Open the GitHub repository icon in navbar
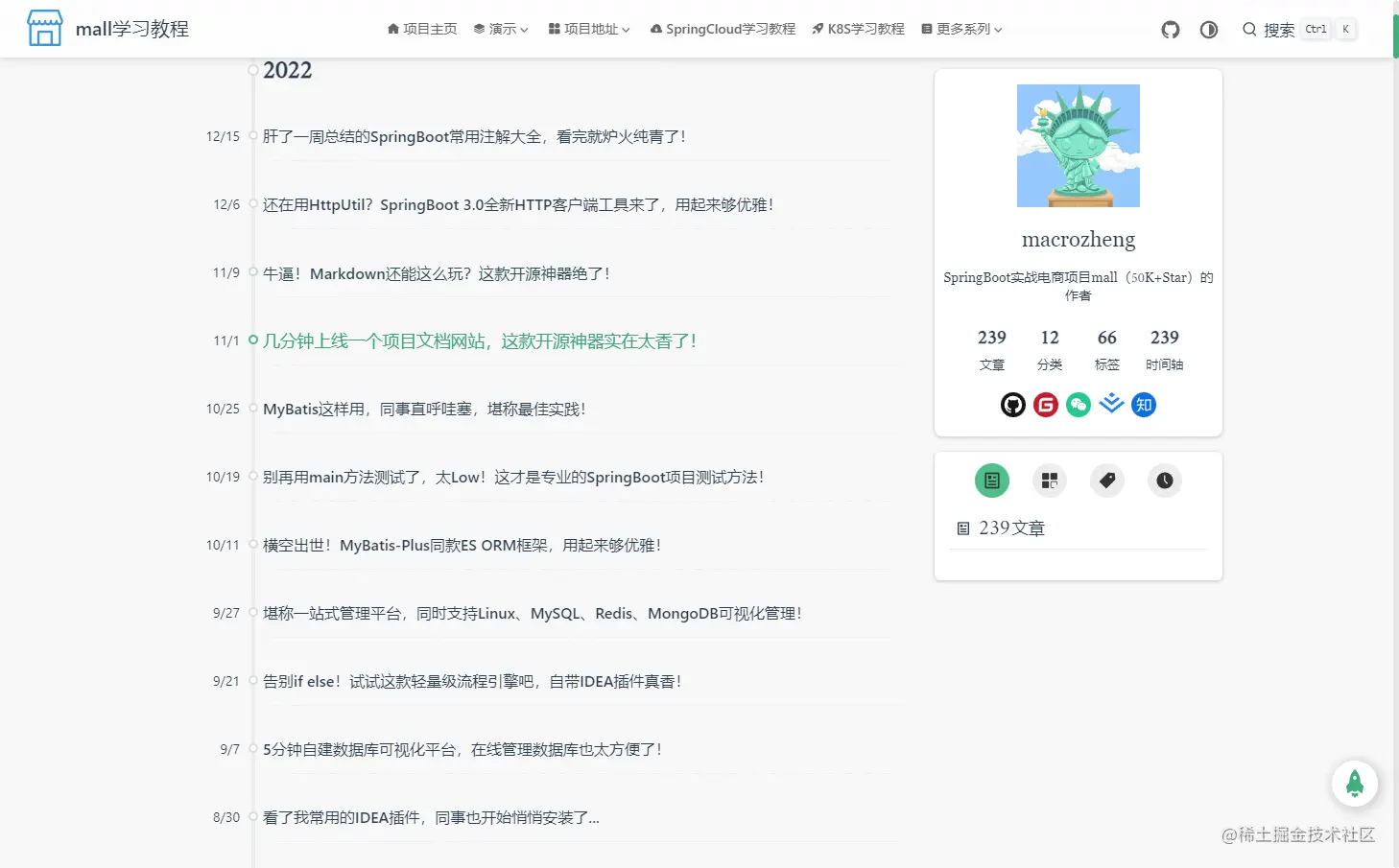 pyautogui.click(x=1170, y=30)
